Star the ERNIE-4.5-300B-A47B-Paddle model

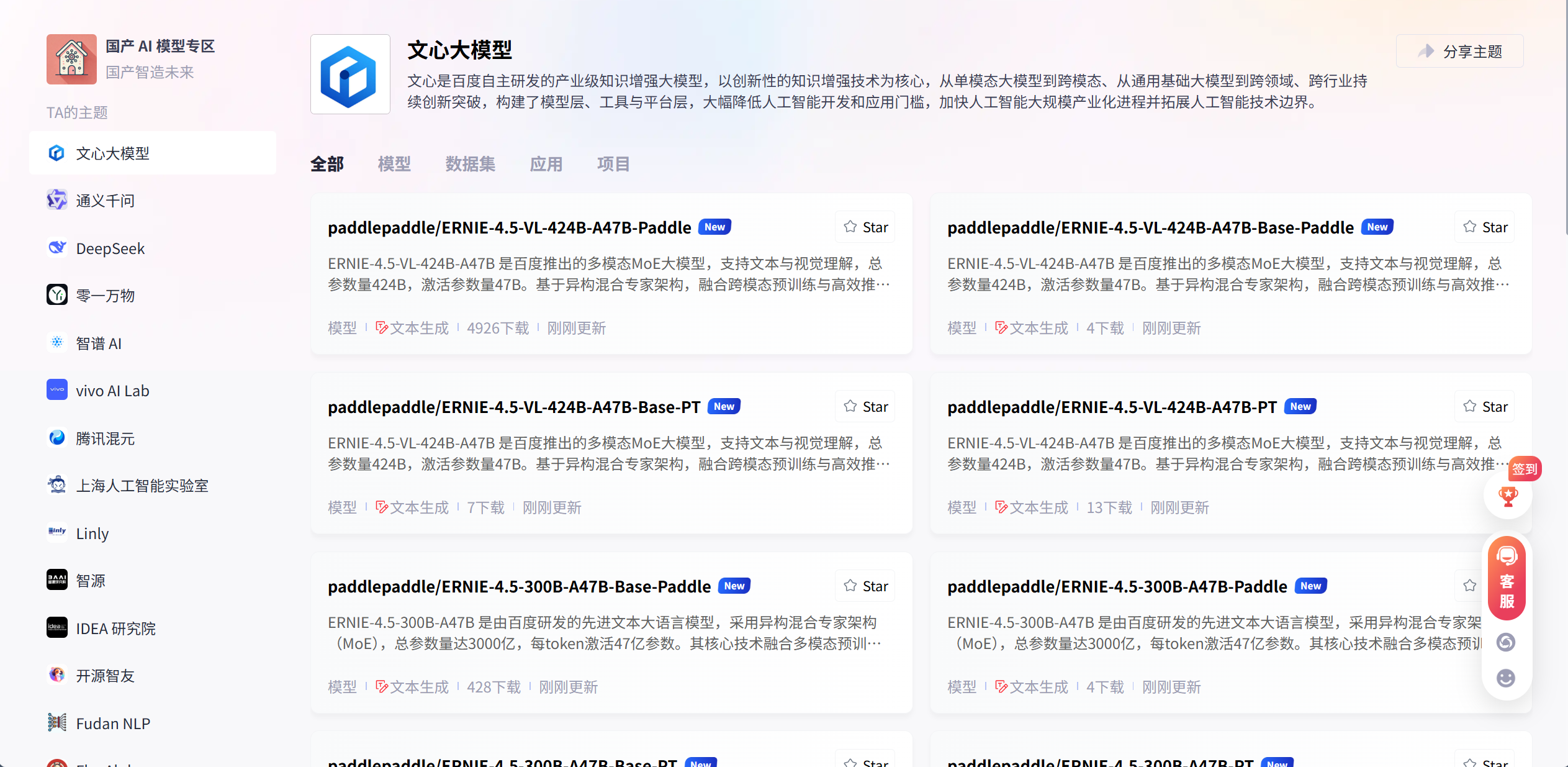pyautogui.click(x=1469, y=586)
